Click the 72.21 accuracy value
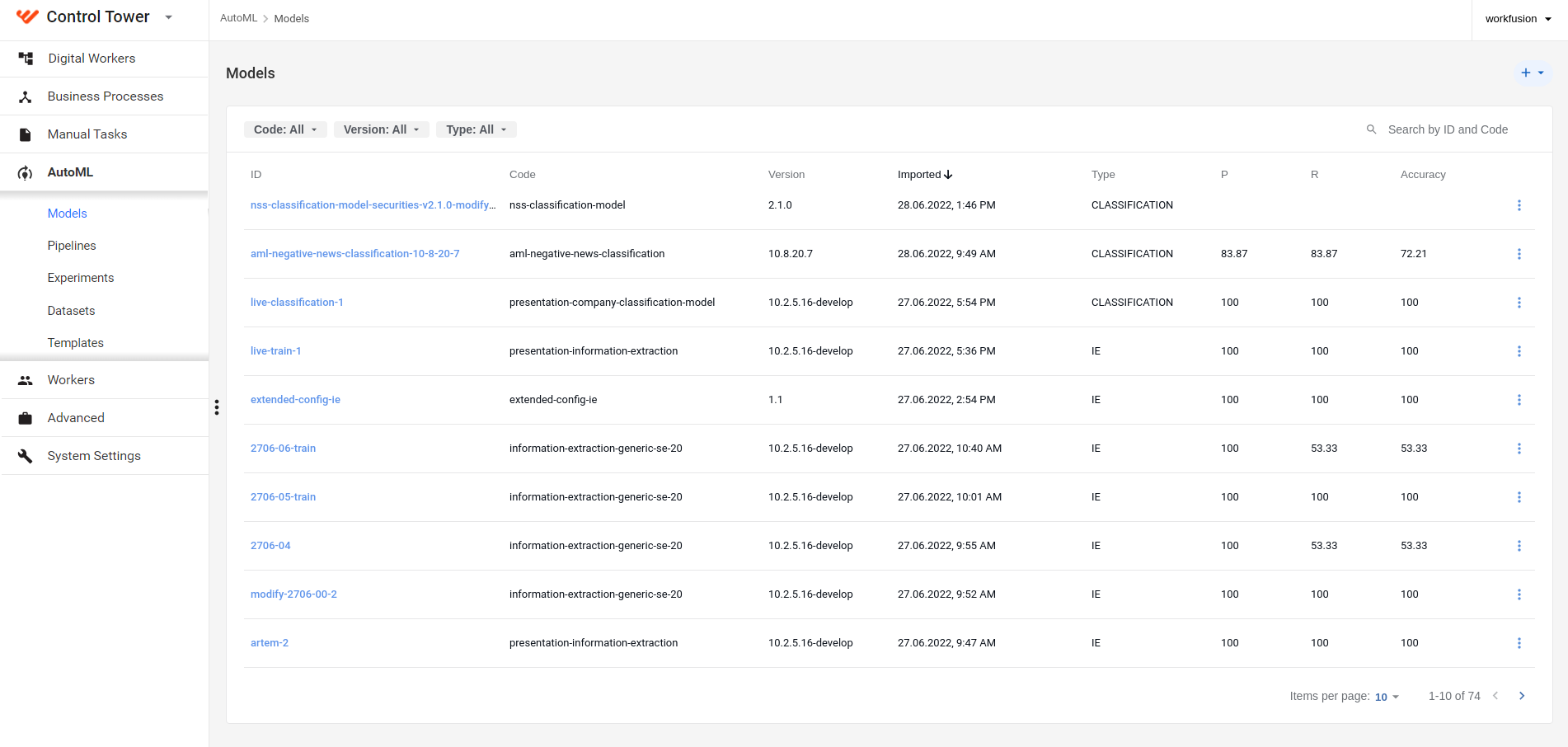1568x747 pixels. 1414,254
